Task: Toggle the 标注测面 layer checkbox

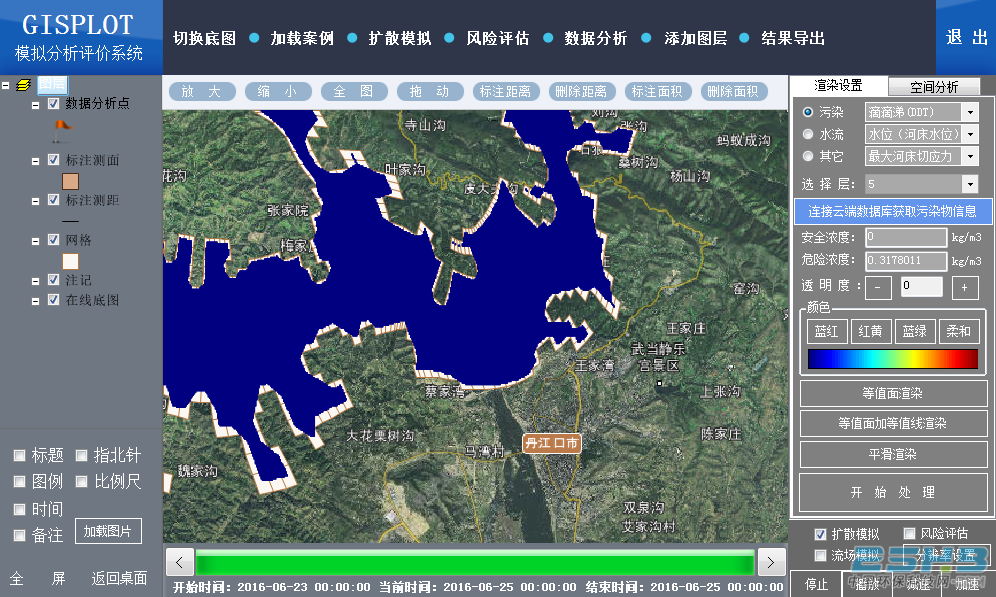Action: click(54, 160)
